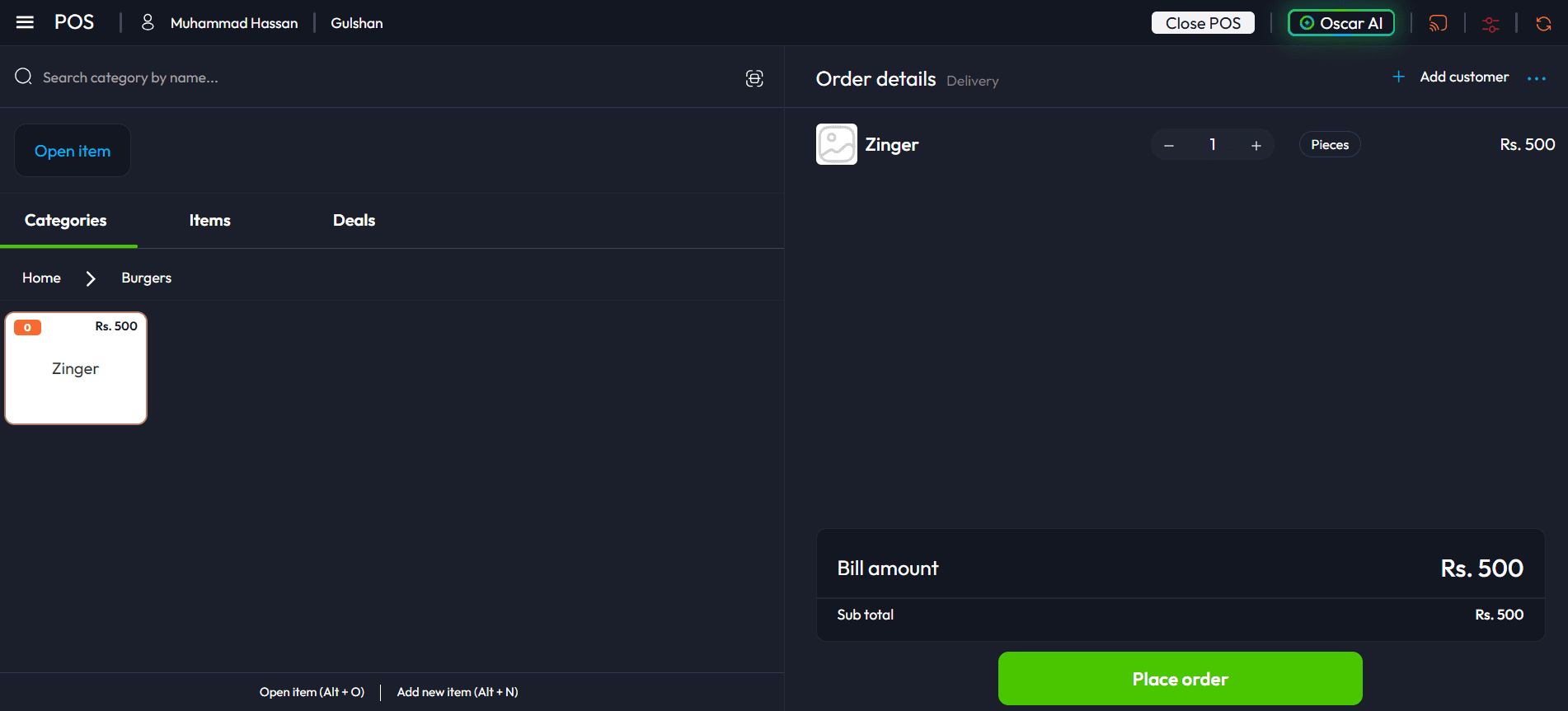The height and width of the screenshot is (711, 1568).
Task: Switch to the Categories tab
Action: pyautogui.click(x=66, y=220)
